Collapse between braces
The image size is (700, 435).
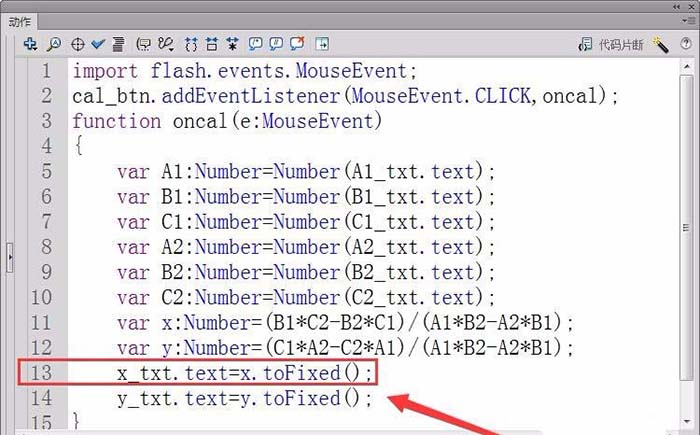tap(191, 44)
